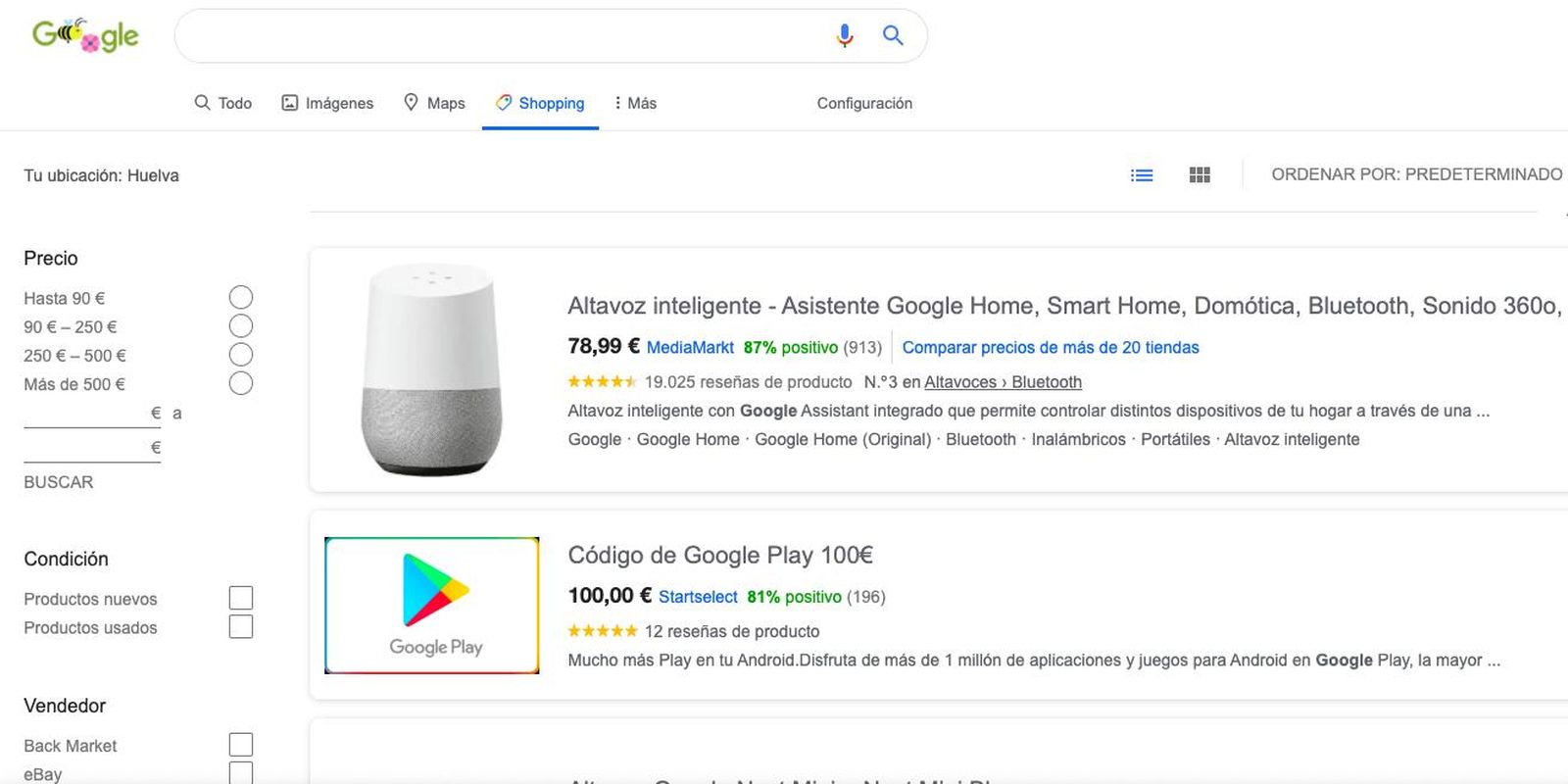Viewport: 1568px width, 784px height.
Task: Click the Shopping price-tag icon
Action: point(505,103)
